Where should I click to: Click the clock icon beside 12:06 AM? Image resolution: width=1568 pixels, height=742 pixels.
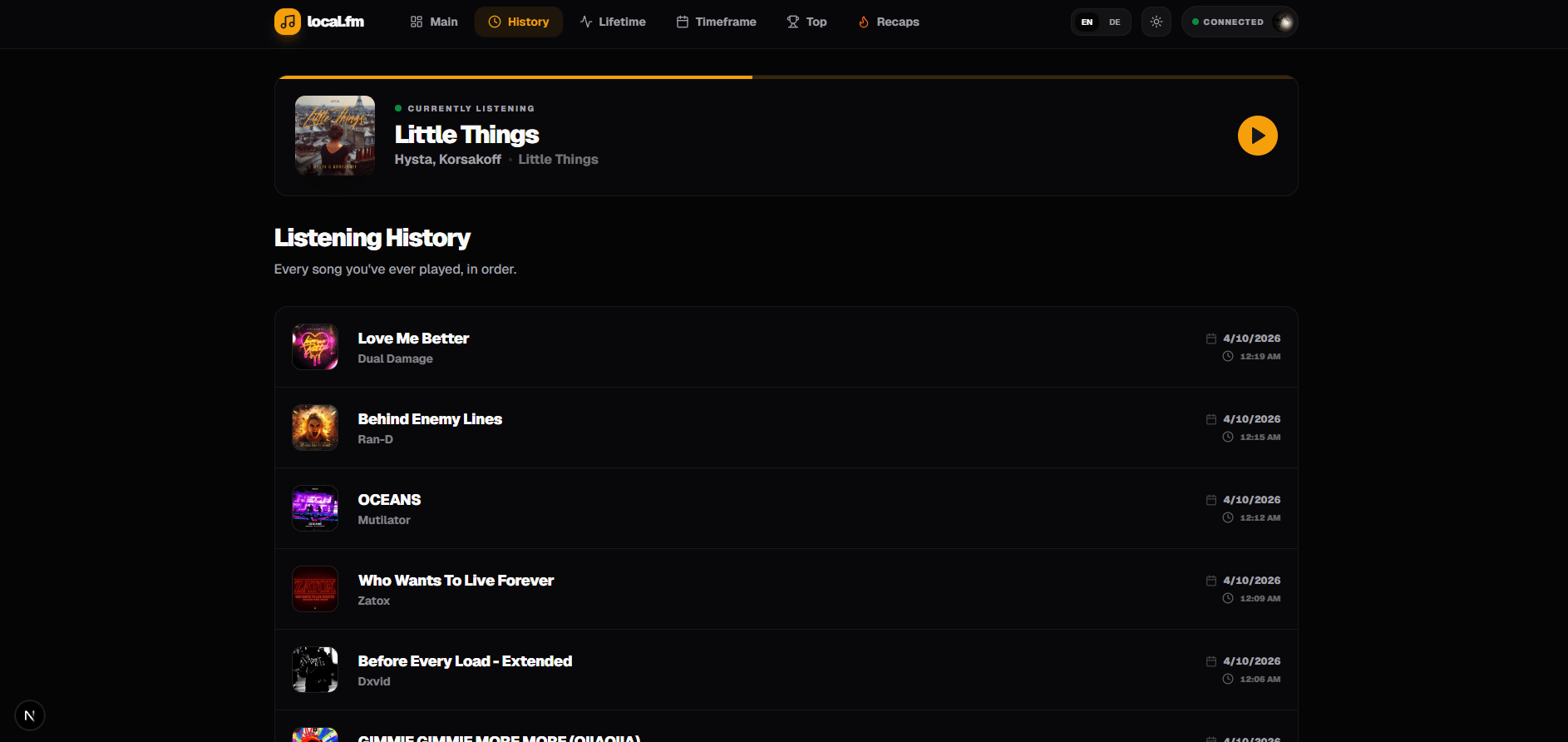point(1228,679)
